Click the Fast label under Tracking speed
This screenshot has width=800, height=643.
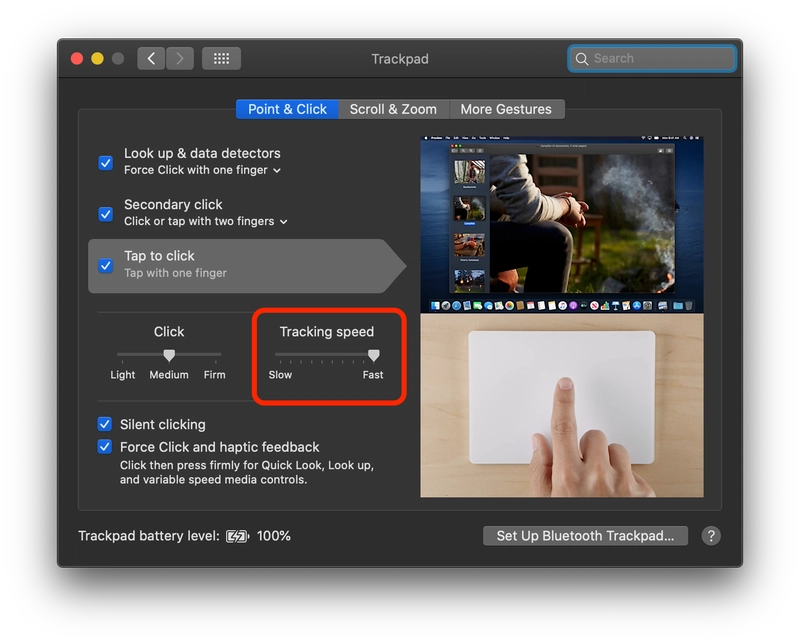(x=373, y=375)
